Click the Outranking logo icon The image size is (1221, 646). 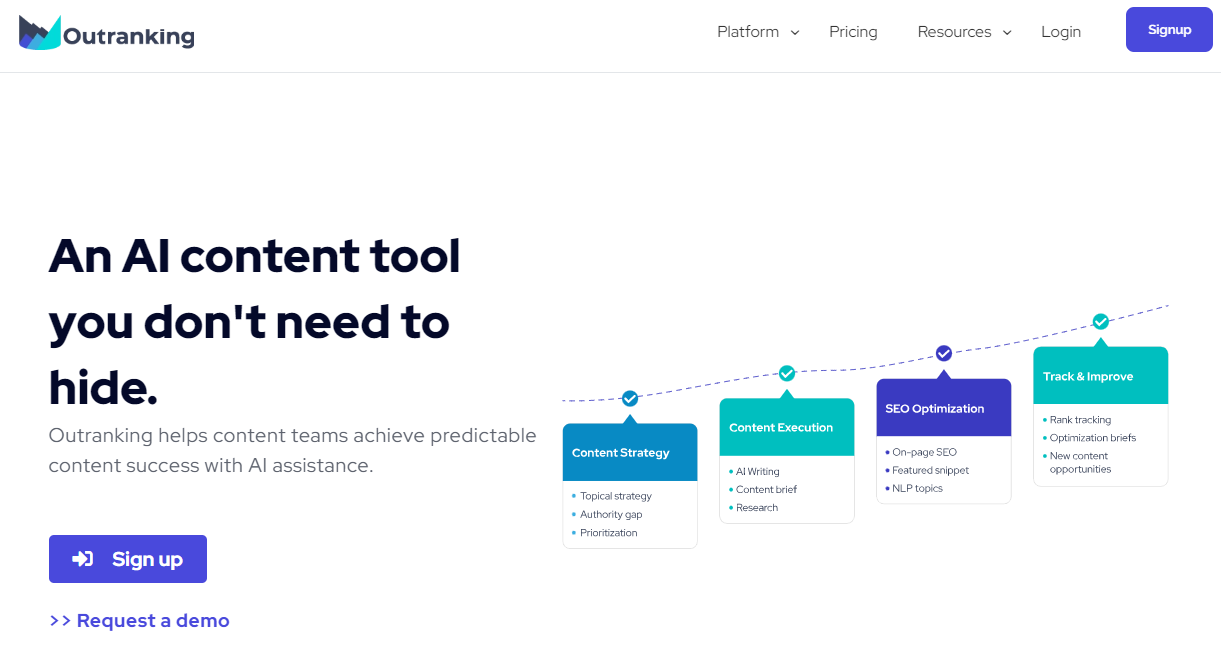pos(40,33)
